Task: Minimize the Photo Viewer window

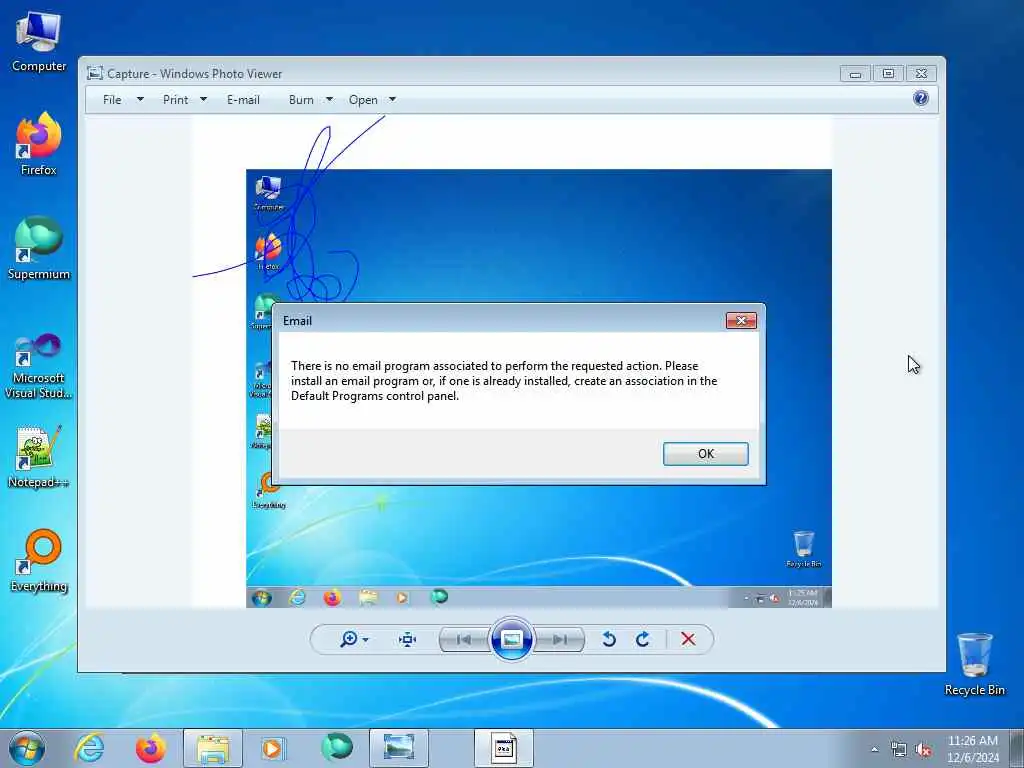Action: [x=855, y=74]
